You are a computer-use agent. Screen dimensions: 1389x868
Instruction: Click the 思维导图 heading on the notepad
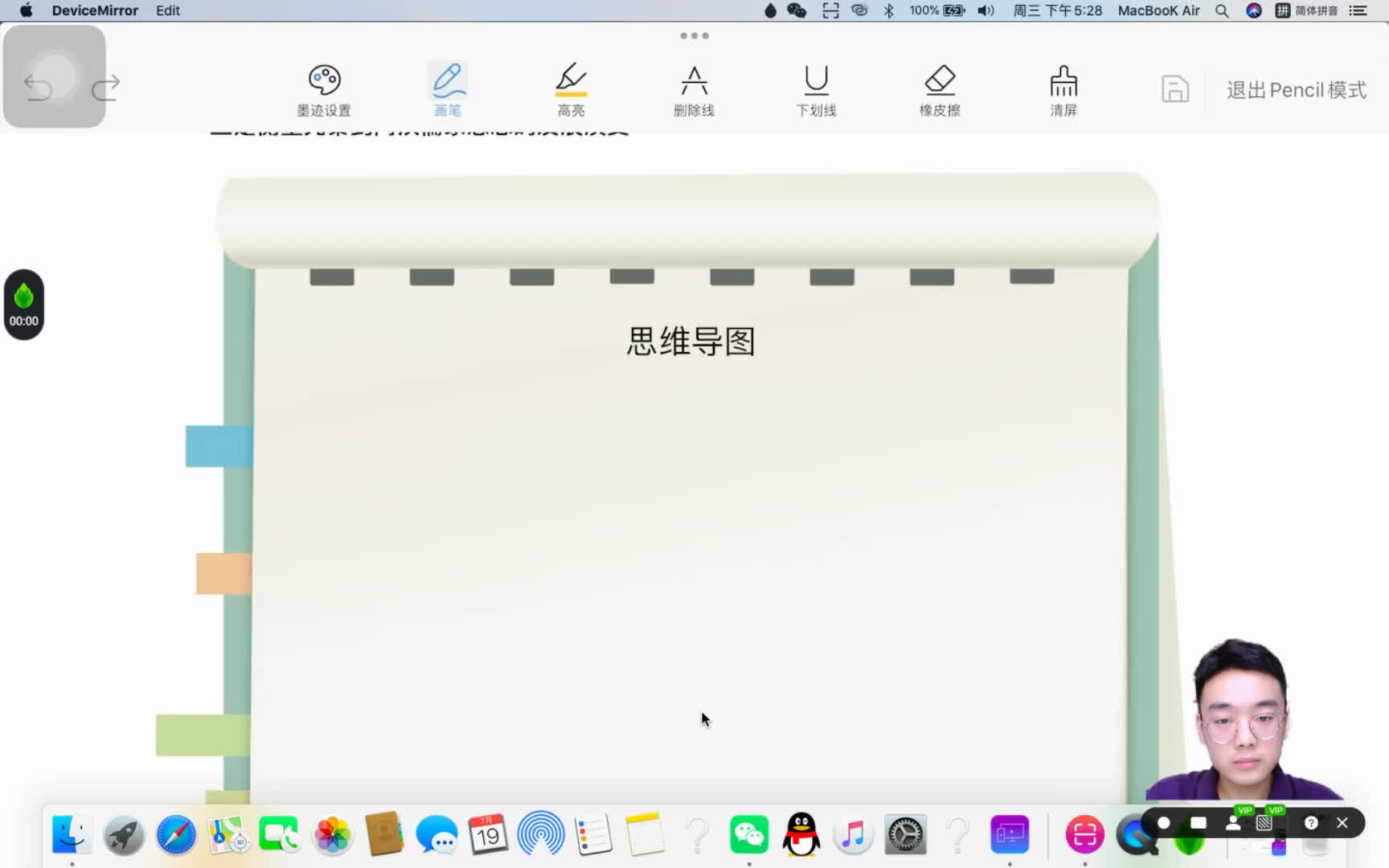tap(691, 342)
